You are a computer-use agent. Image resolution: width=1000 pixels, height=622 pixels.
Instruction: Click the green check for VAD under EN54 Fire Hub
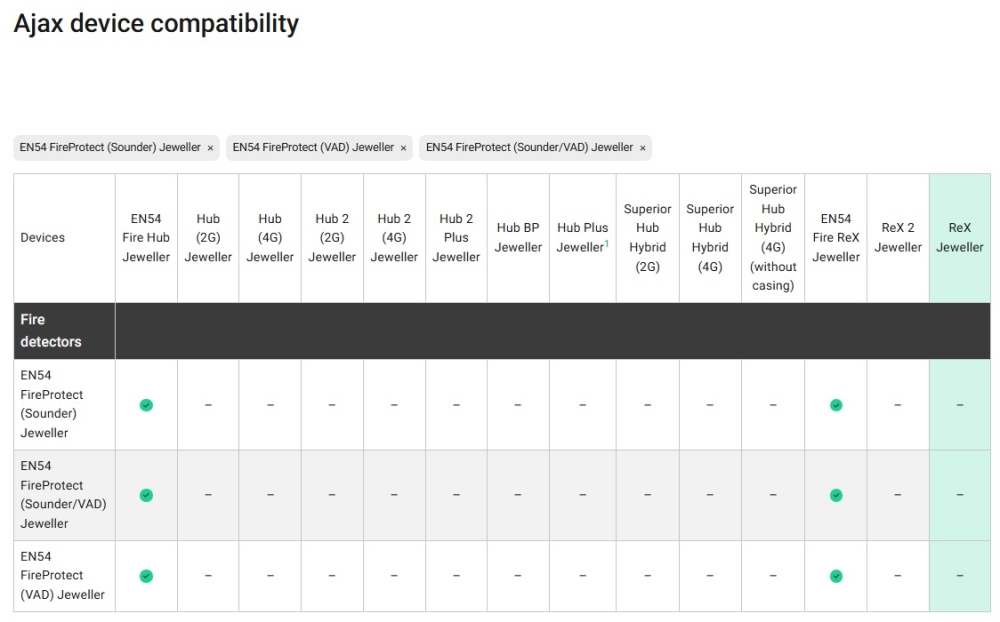tap(146, 576)
